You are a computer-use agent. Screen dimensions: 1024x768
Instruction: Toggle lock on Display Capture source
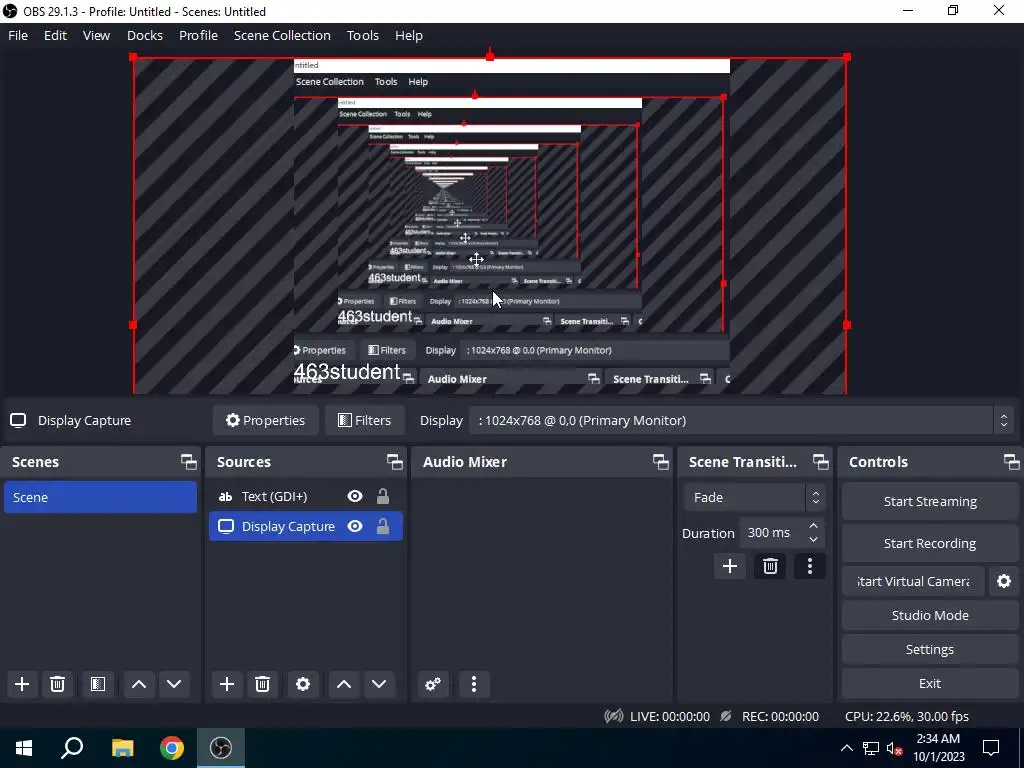point(383,526)
